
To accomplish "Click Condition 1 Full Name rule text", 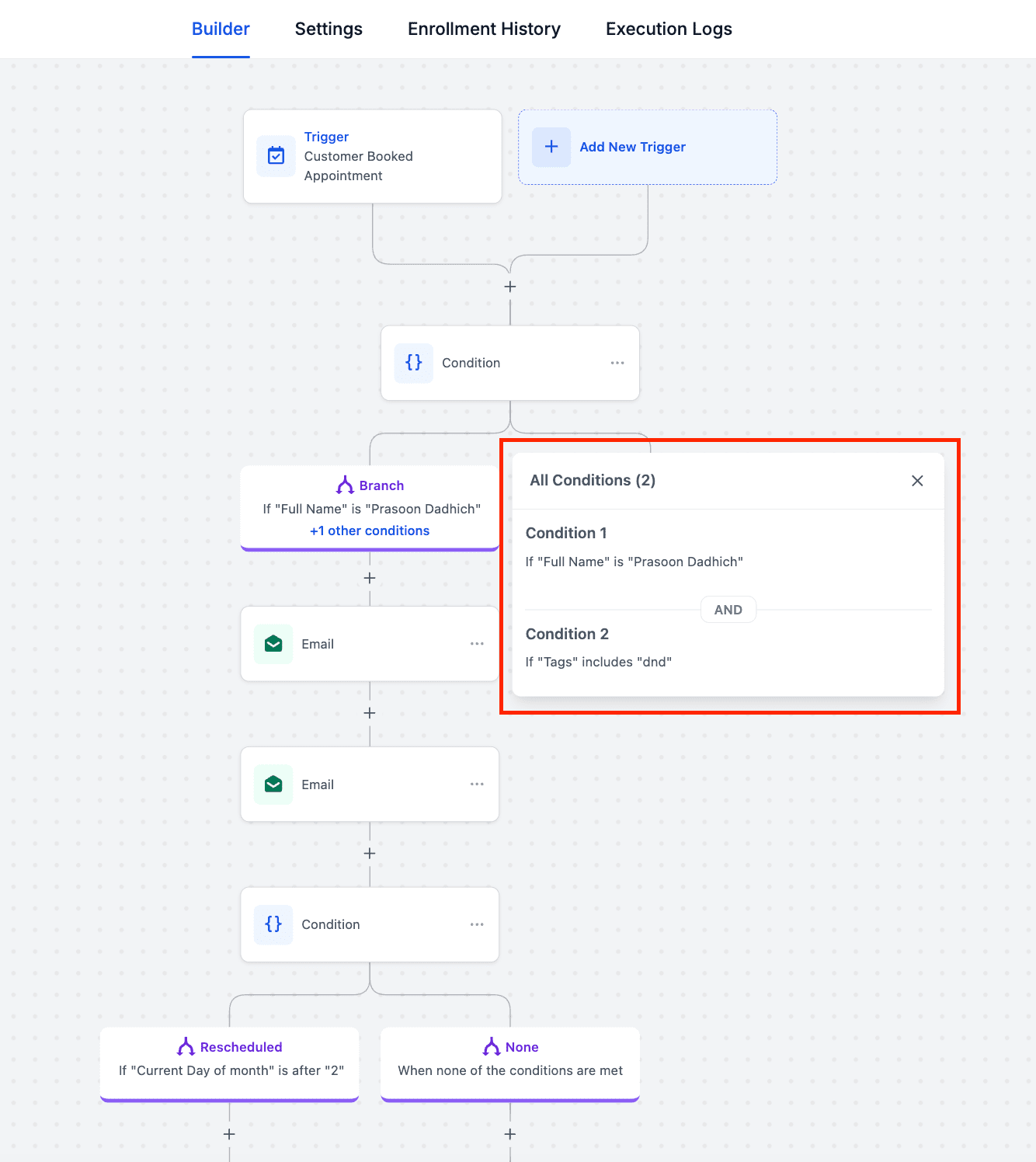I will [634, 562].
